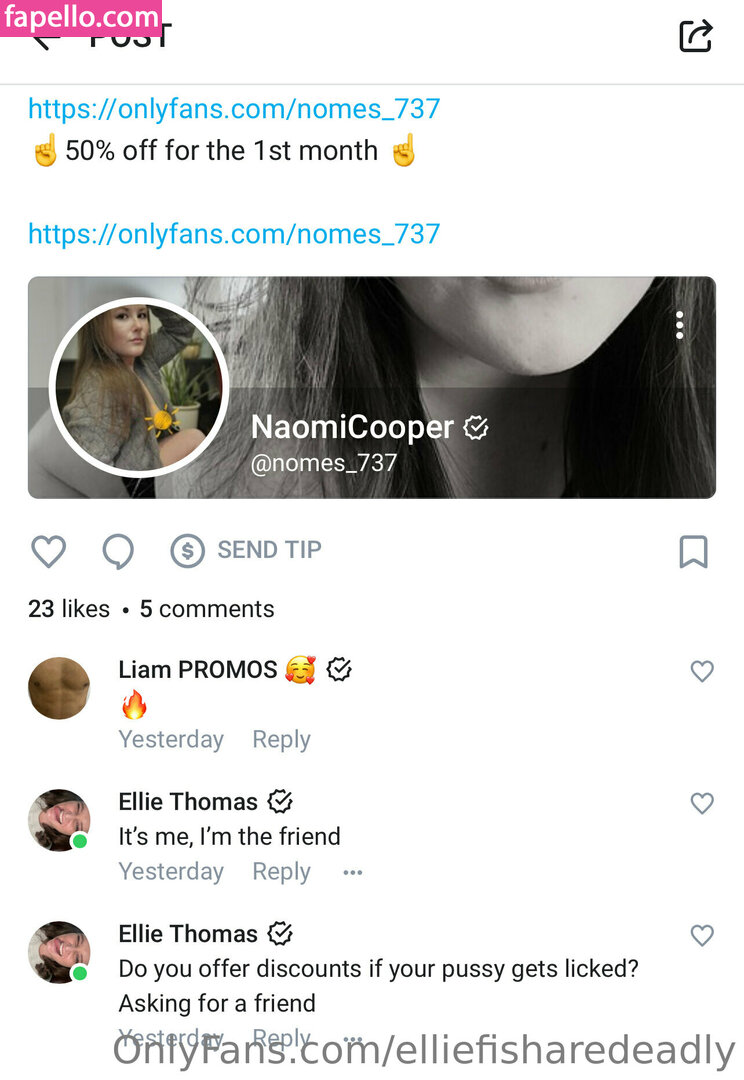Like the "It's me, I'm the friend" comment
The image size is (744, 1080).
click(702, 803)
